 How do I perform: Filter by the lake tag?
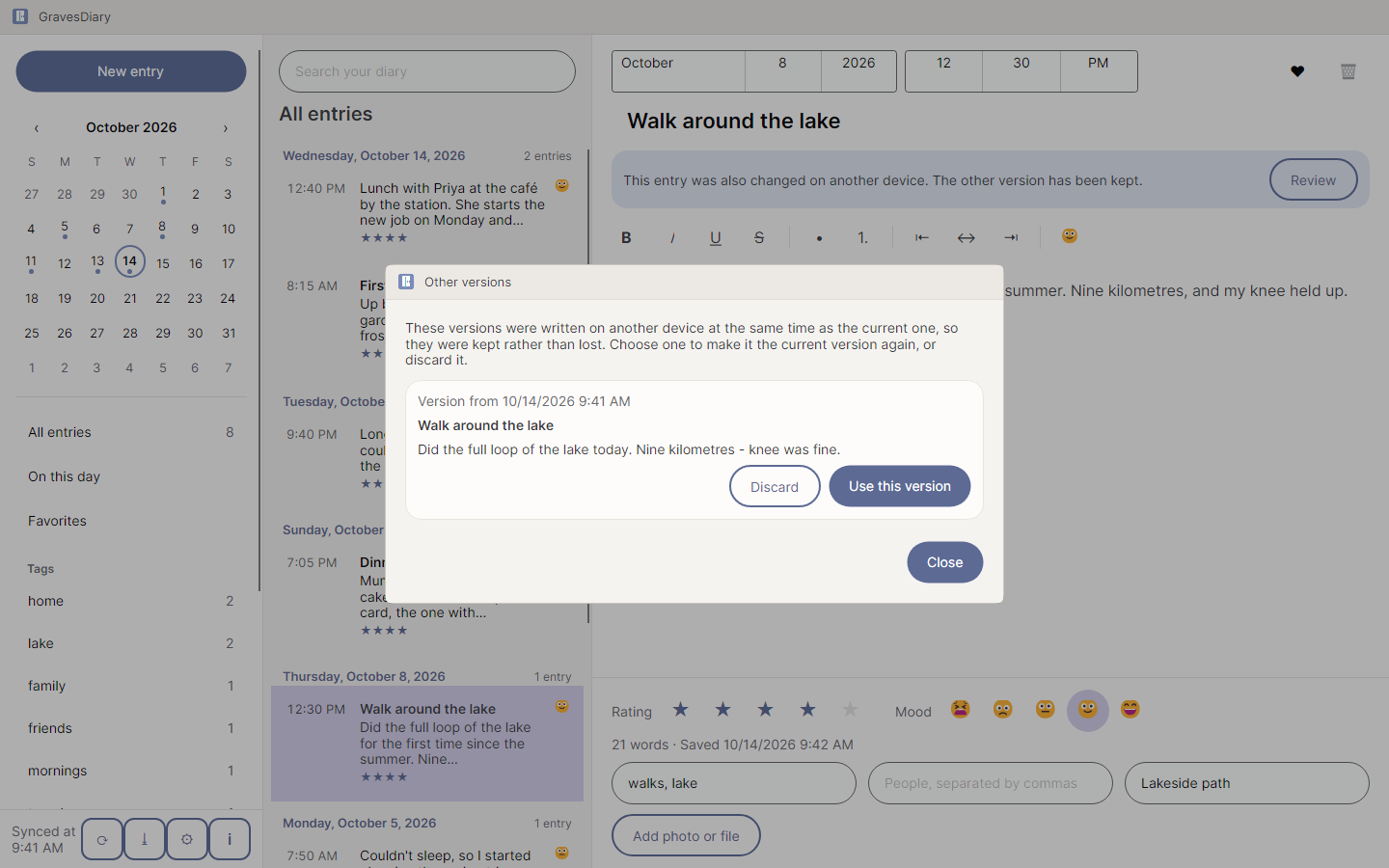click(x=131, y=643)
